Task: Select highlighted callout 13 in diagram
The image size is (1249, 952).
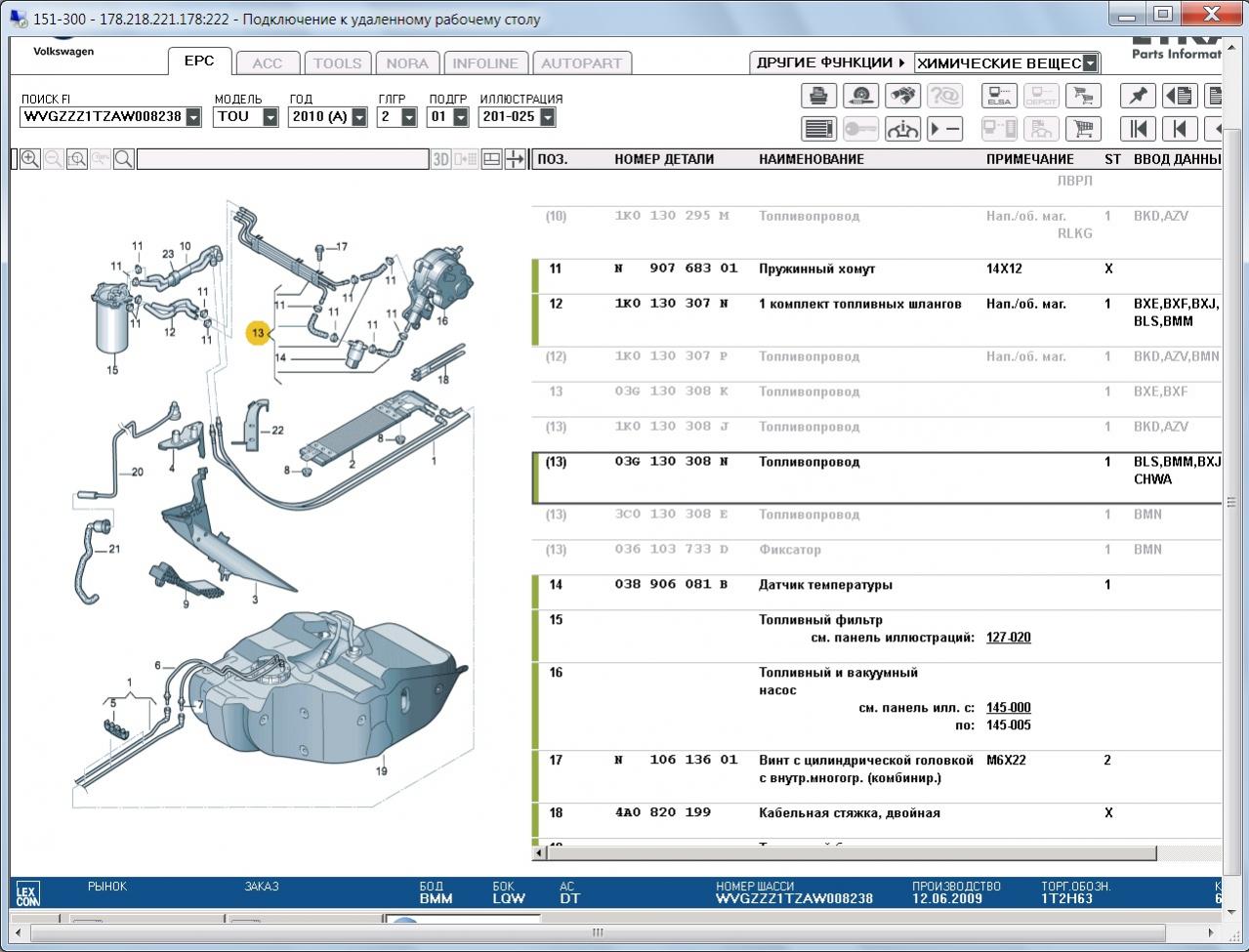Action: (258, 333)
